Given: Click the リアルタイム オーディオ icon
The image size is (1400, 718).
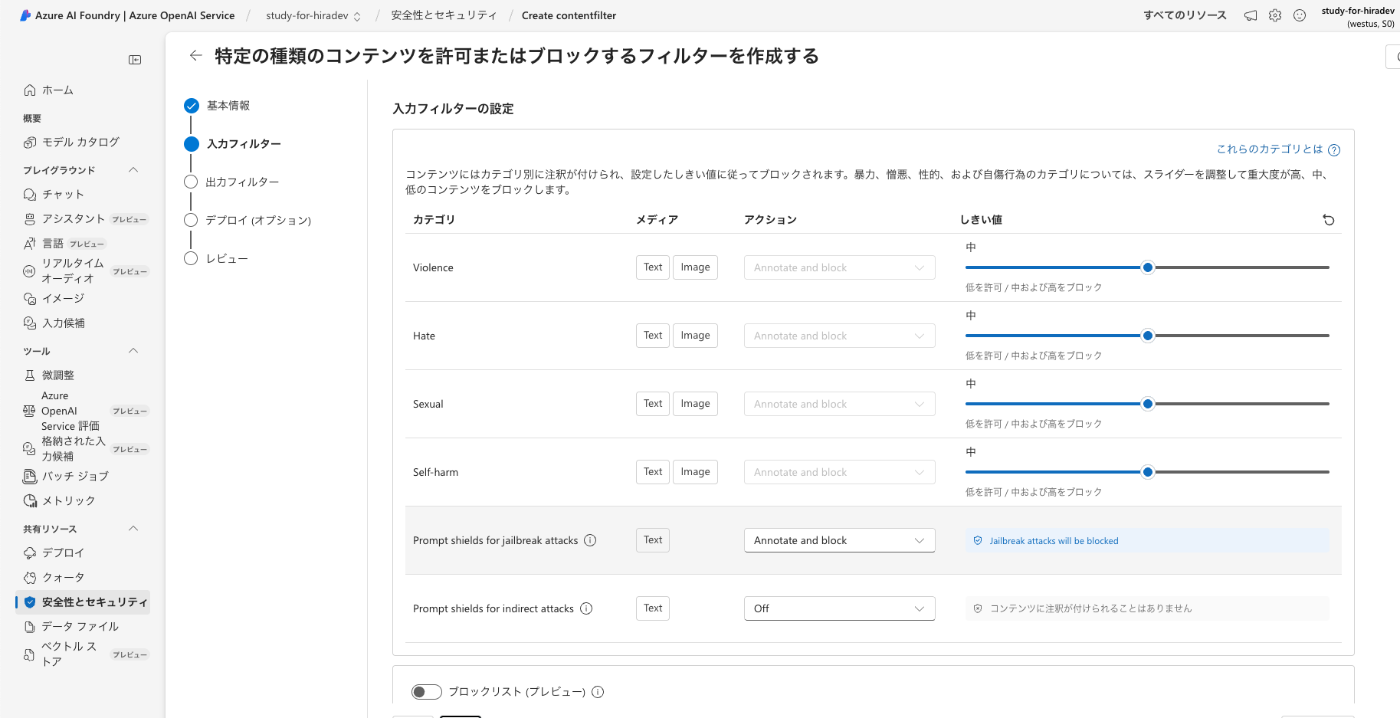Looking at the screenshot, I should pos(29,271).
